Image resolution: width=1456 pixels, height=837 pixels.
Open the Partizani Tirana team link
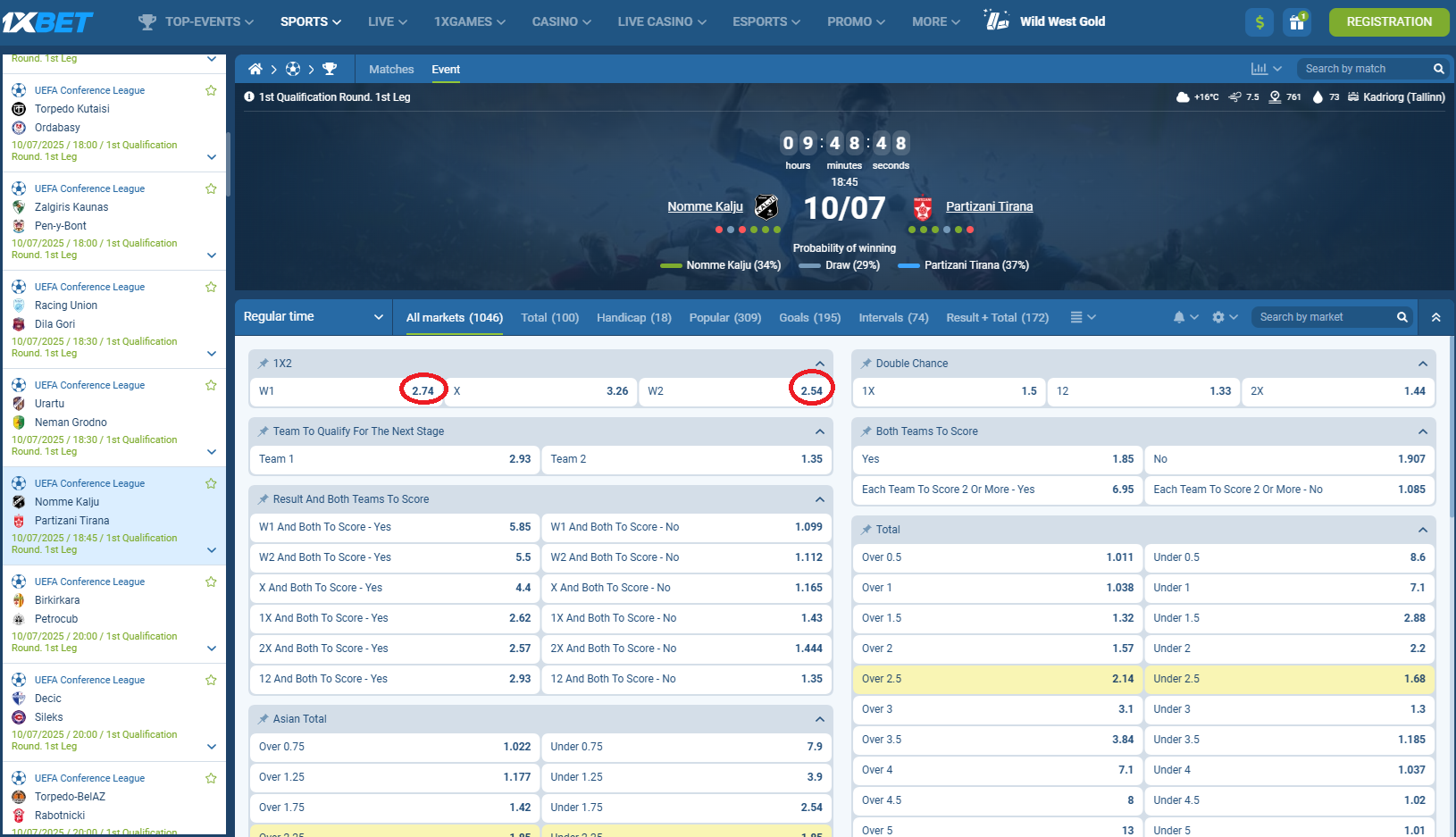[990, 206]
